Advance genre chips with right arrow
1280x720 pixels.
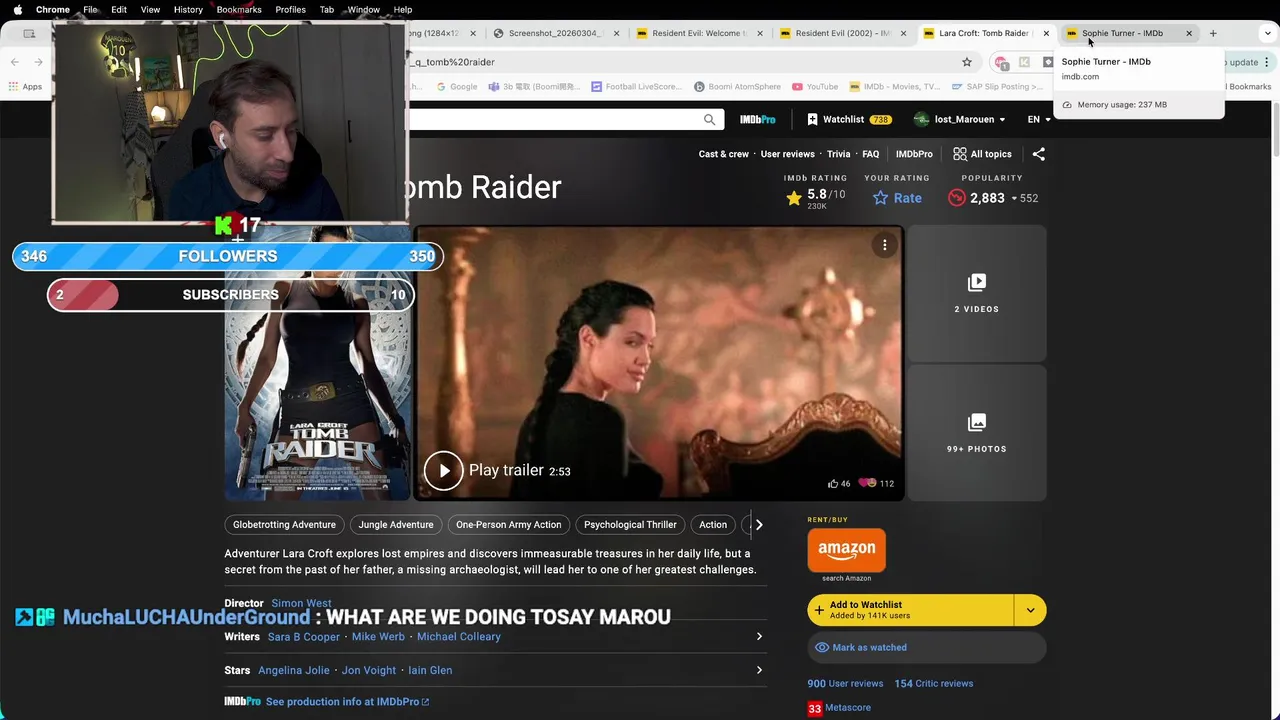pos(758,524)
